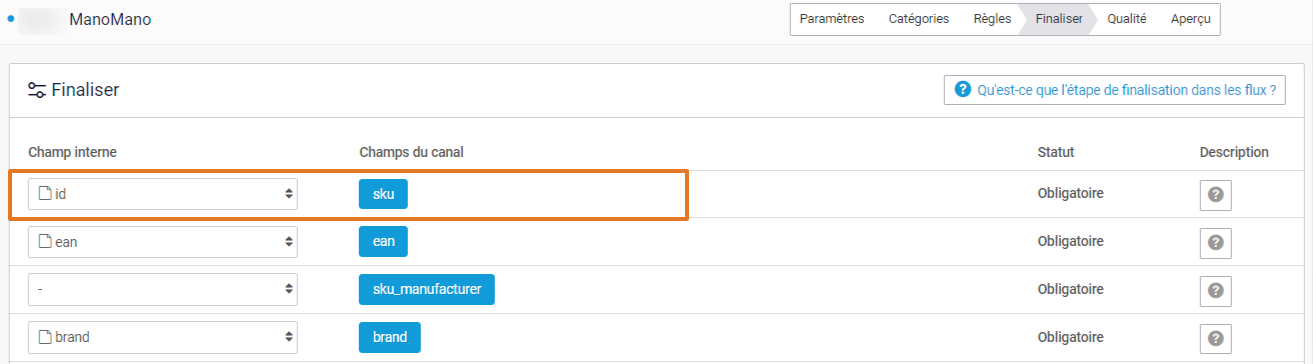Expand the empty dash field dropdown
Viewport: 1313px width, 364px height.
(163, 290)
